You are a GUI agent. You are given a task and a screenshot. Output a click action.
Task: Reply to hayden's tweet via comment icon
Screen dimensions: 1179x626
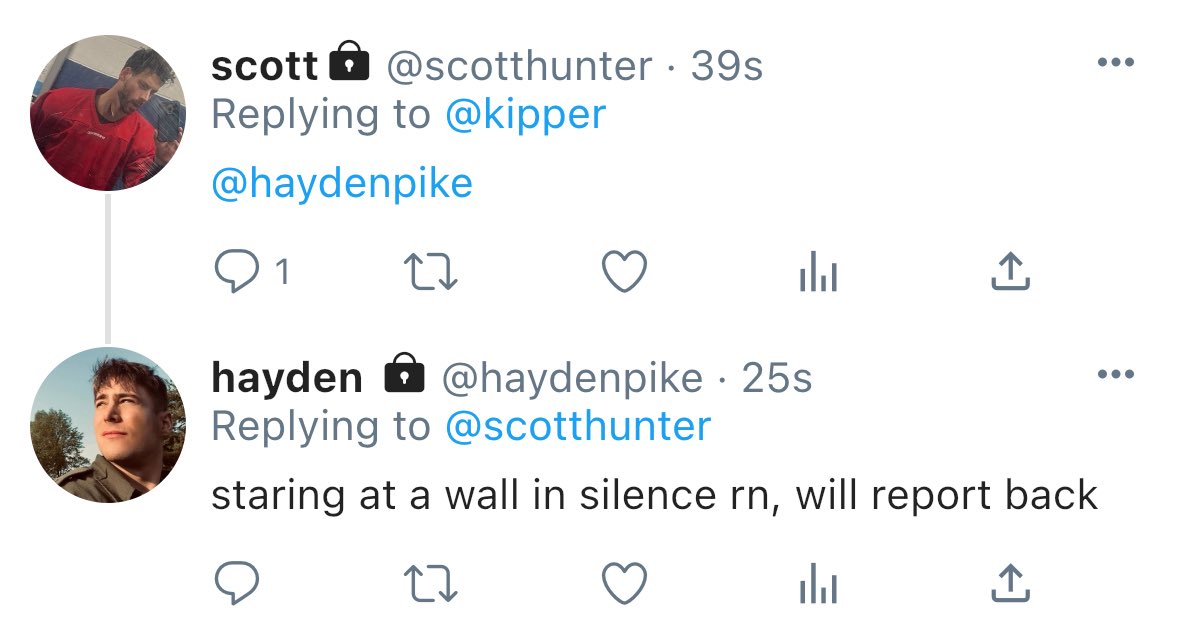tap(237, 583)
